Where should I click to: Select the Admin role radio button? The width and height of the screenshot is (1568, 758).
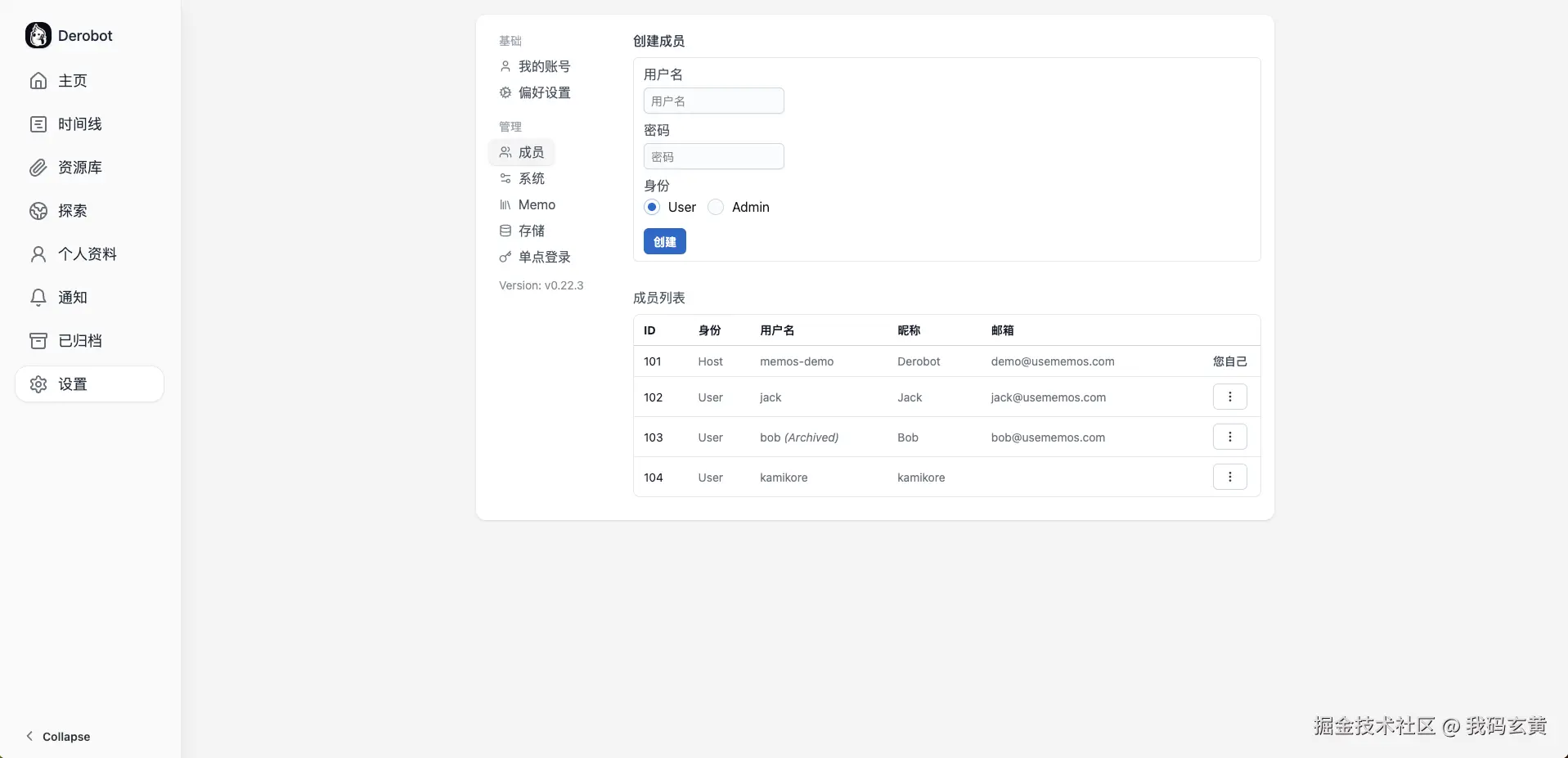pyautogui.click(x=716, y=207)
